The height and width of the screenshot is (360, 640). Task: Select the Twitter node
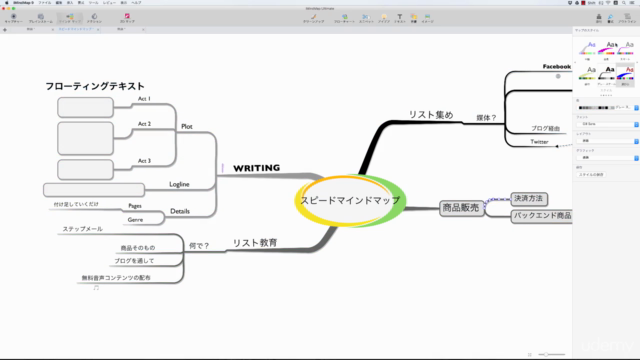pos(539,142)
